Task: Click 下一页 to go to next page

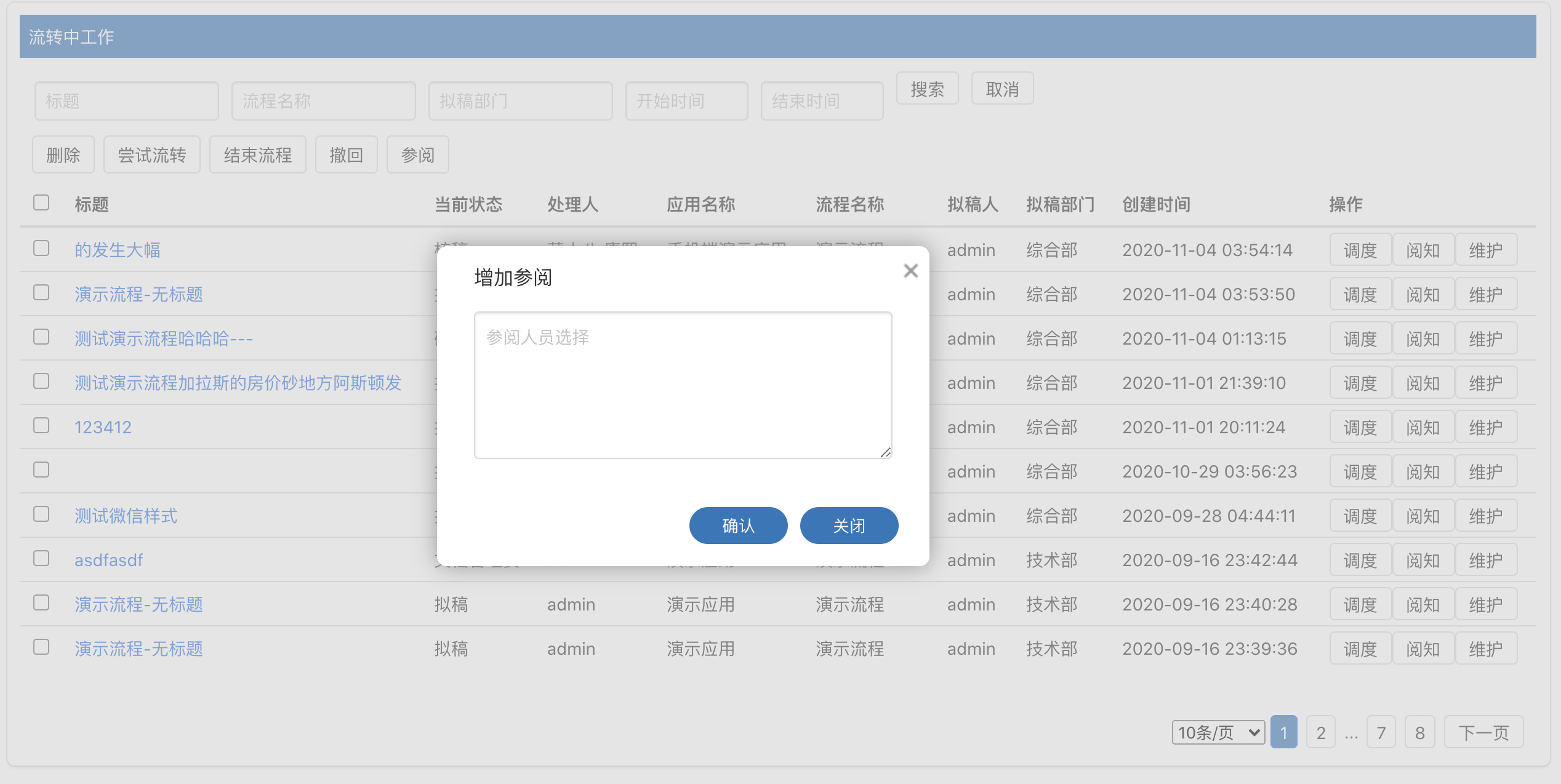Action: (1483, 732)
